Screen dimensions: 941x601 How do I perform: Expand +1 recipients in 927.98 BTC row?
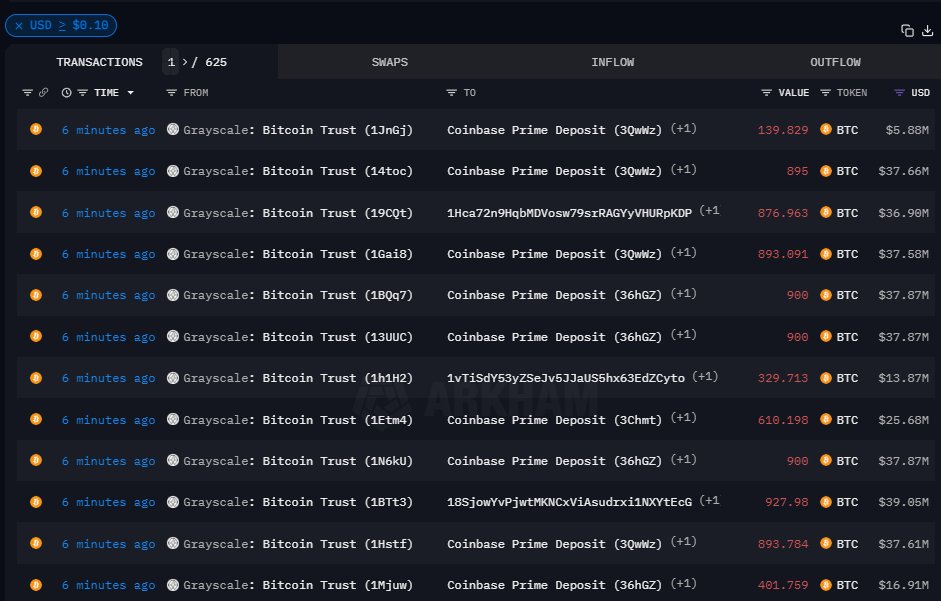coord(709,501)
